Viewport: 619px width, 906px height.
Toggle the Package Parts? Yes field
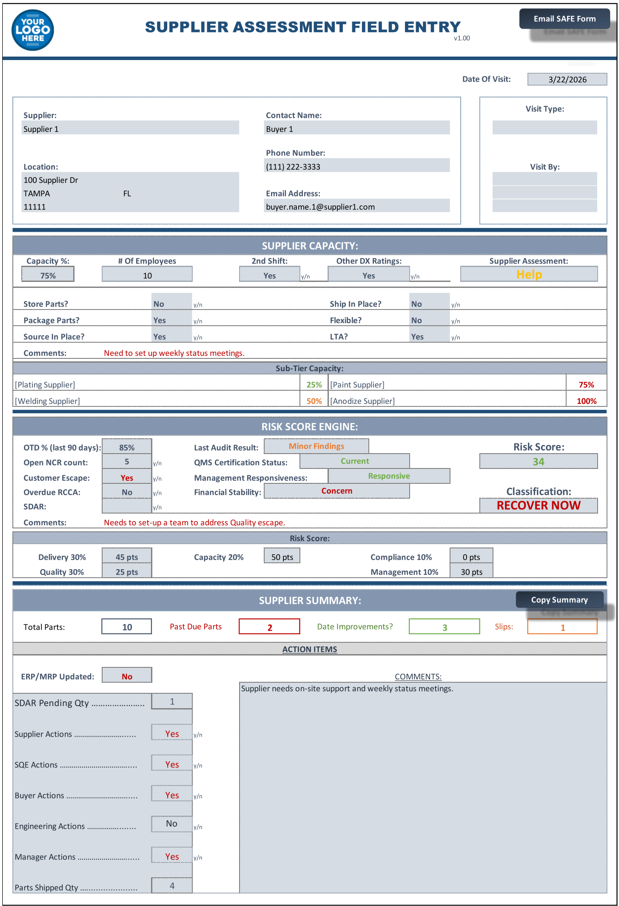click(x=172, y=320)
